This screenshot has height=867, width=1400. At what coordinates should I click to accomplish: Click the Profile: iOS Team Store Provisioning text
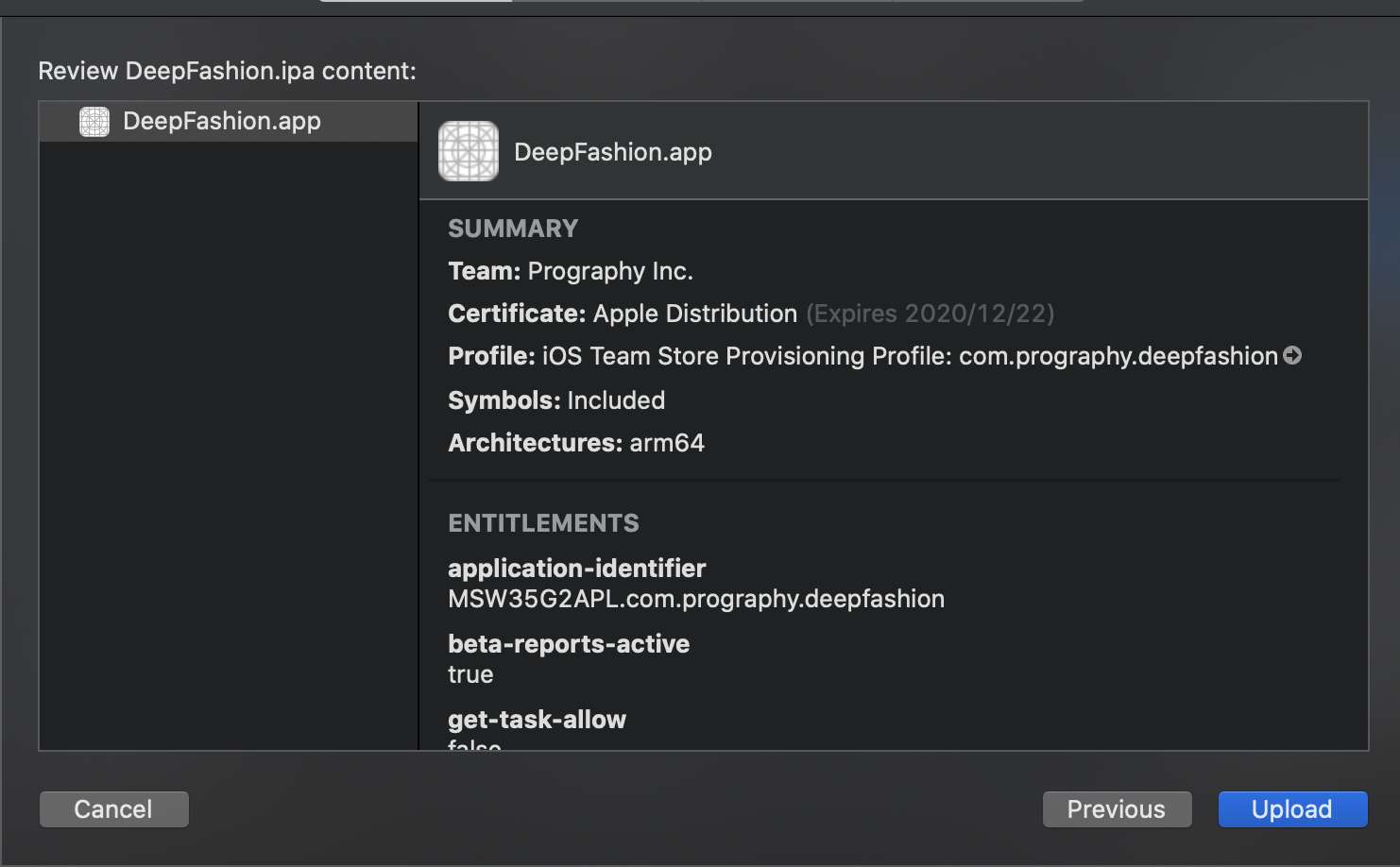(x=862, y=356)
